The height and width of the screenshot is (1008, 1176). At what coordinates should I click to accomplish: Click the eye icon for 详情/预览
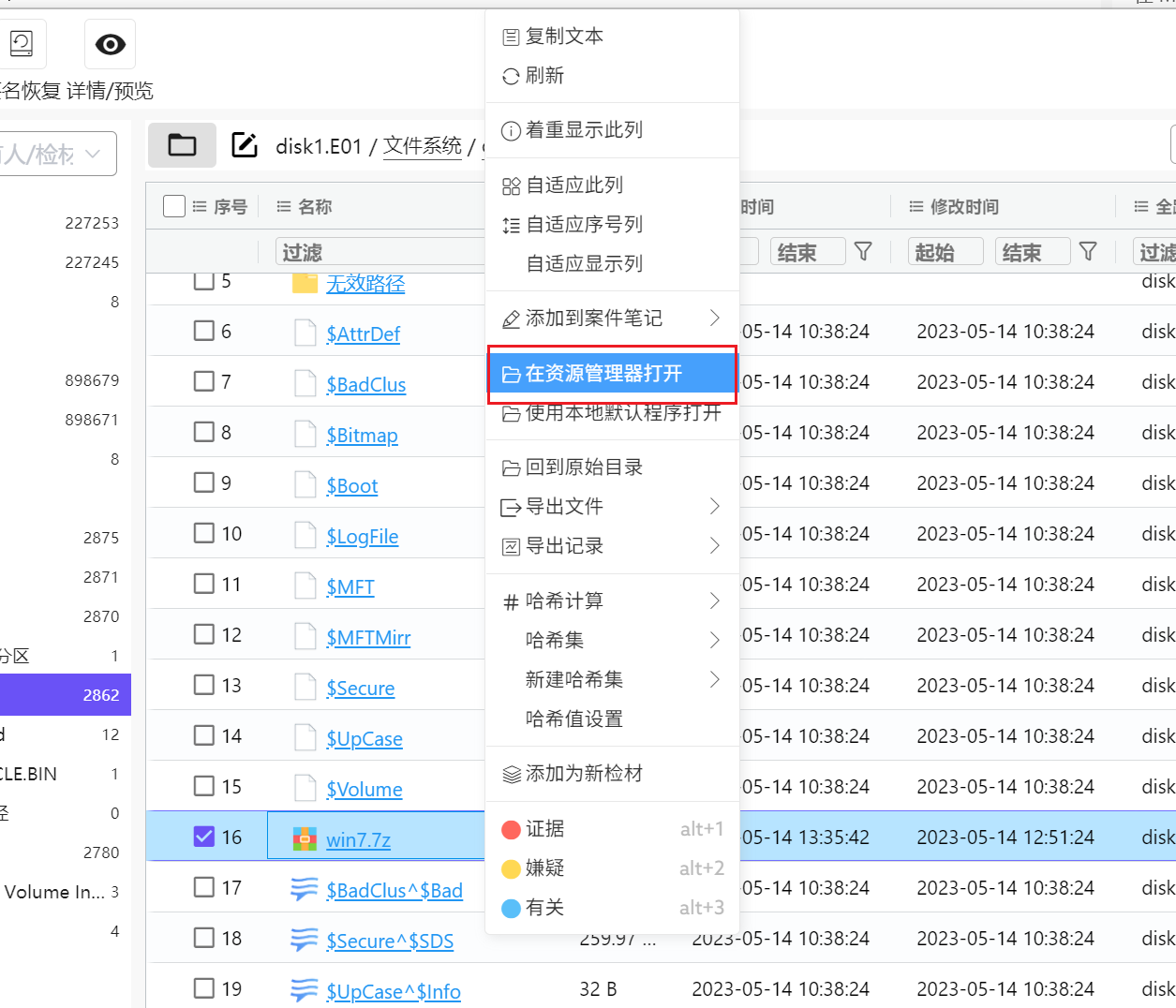point(110,44)
